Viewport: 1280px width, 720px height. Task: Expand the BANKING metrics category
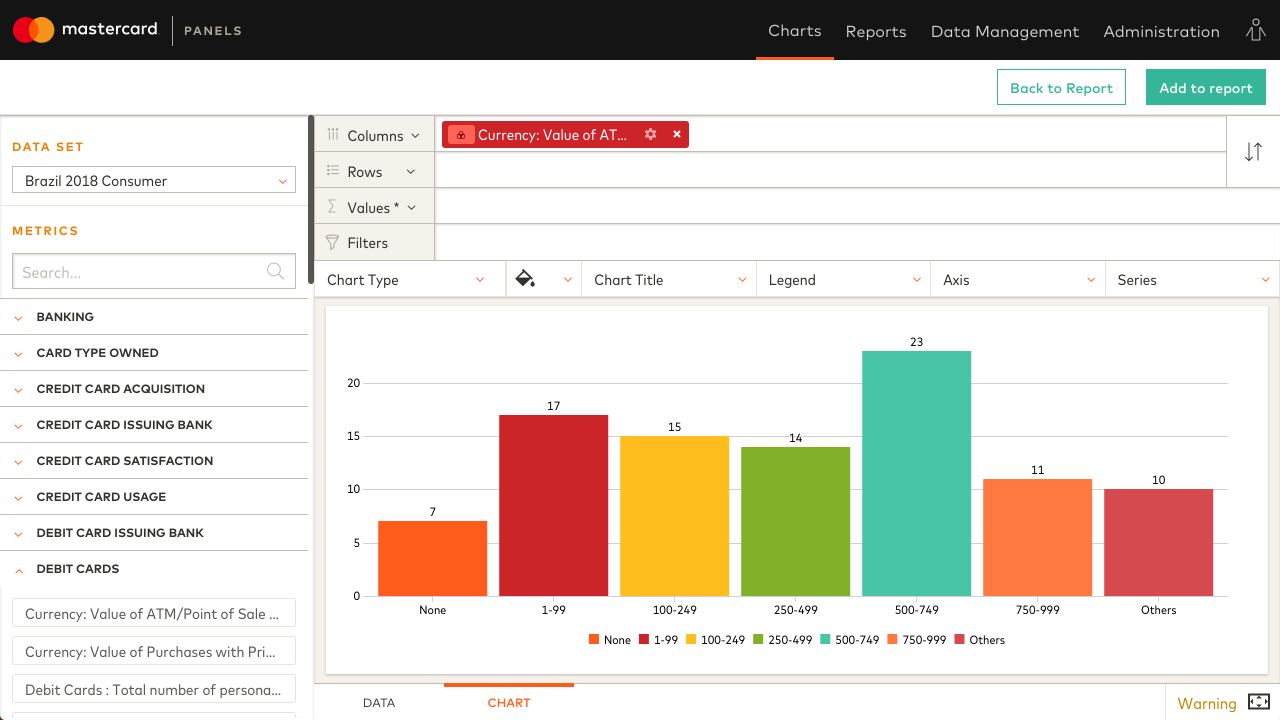point(17,317)
